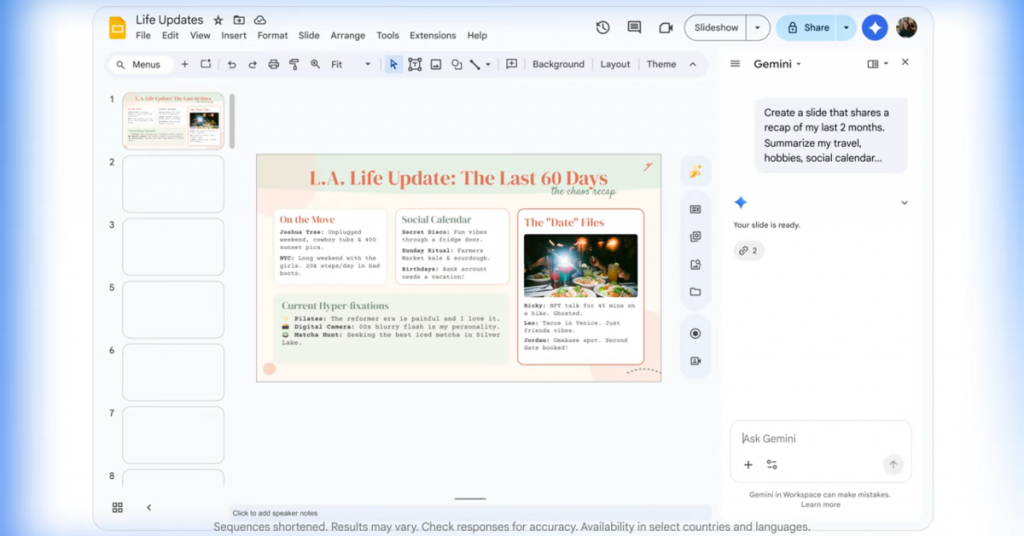Click the move-to-folder icon beside title
Viewport: 1024px width, 536px height.
[239, 20]
